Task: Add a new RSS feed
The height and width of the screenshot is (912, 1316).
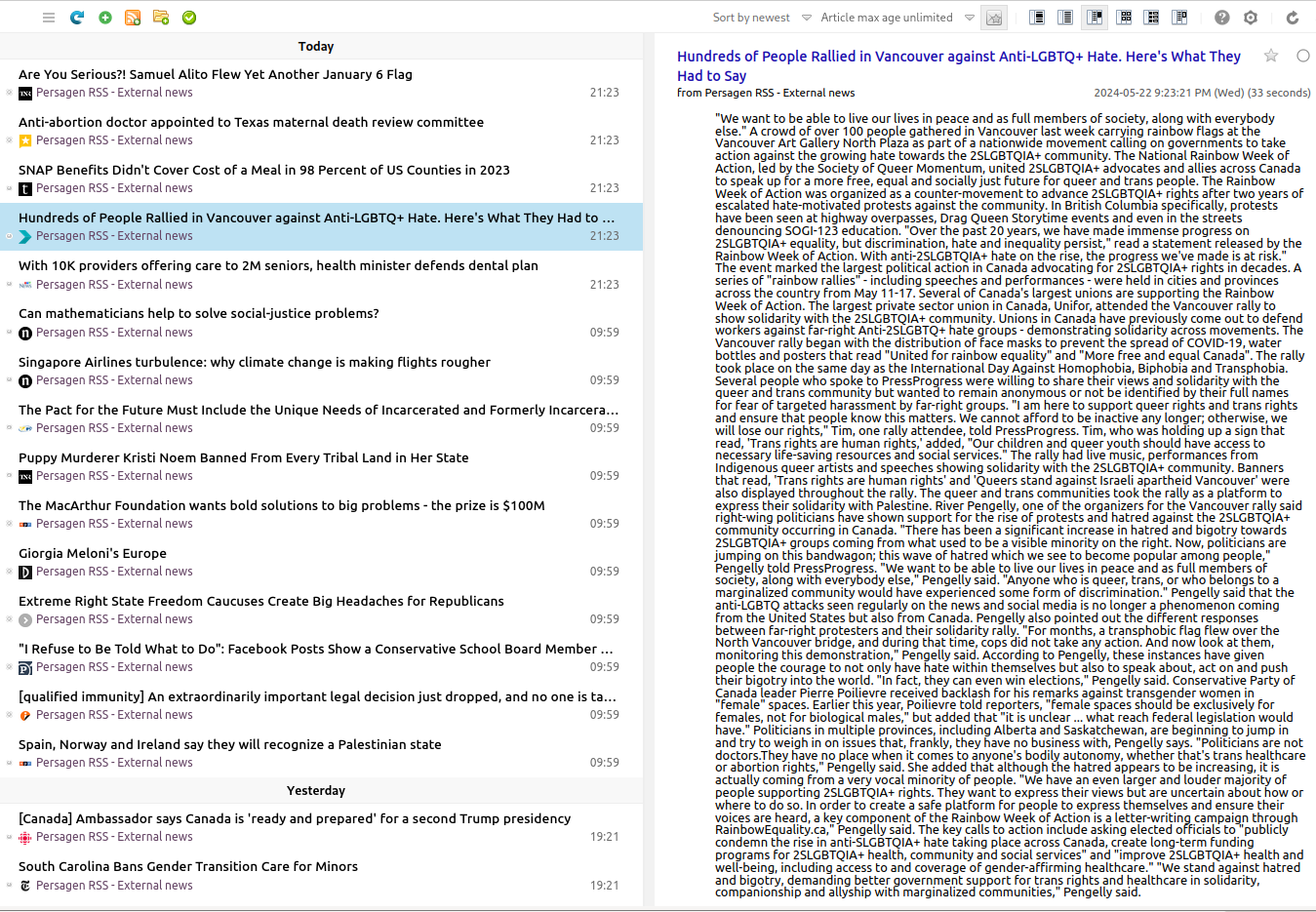Action: (x=133, y=18)
